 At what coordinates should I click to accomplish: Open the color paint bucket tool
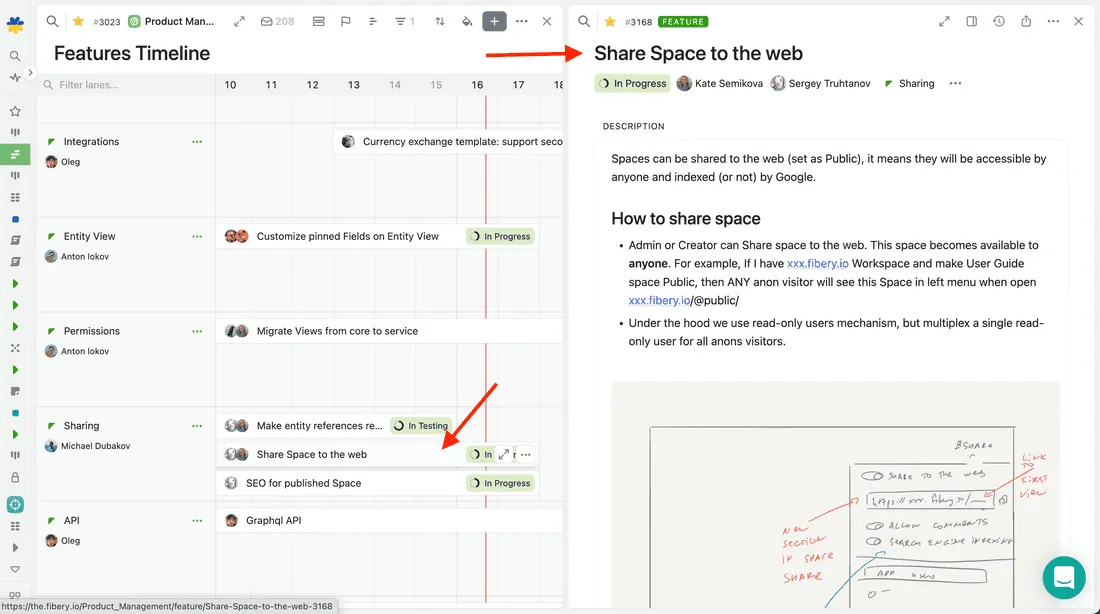point(467,21)
